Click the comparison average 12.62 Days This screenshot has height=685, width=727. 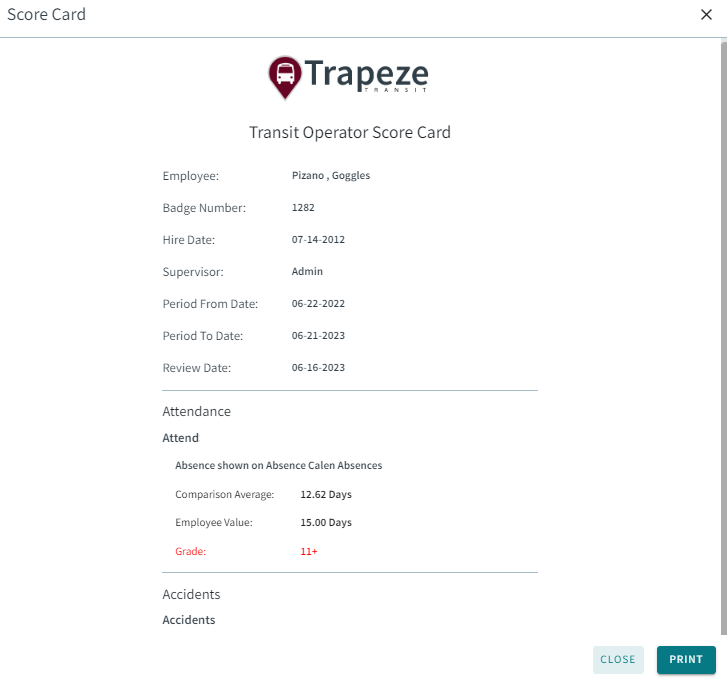coord(326,495)
